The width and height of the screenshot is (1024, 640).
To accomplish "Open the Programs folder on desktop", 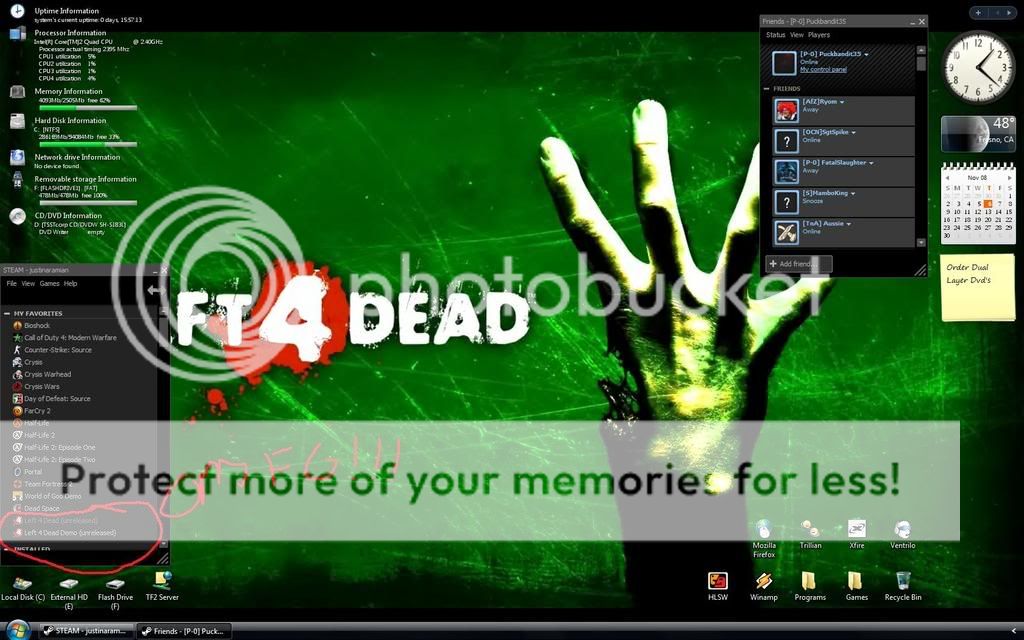I will (810, 586).
